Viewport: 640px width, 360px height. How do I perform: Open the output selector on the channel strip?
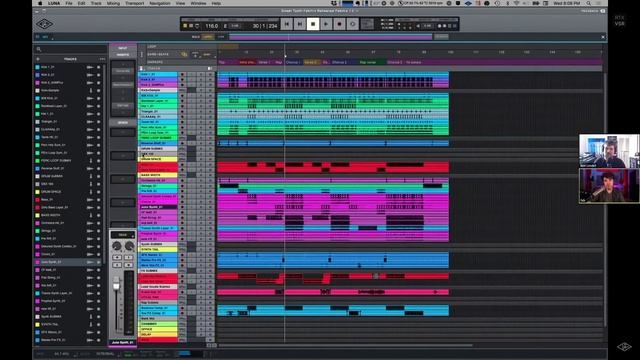point(122,235)
